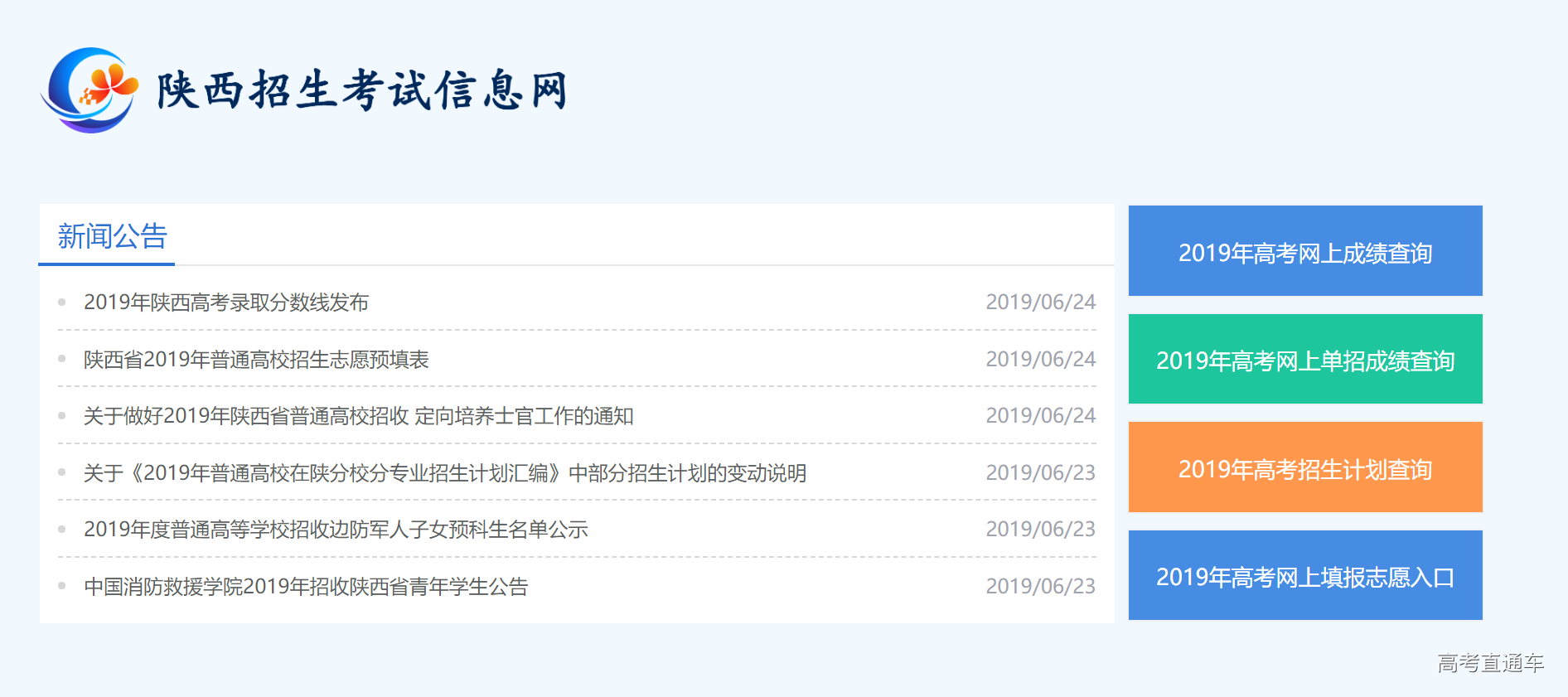Open the 招生计划汇编 变动说明 announcement link
Image resolution: width=1568 pixels, height=697 pixels.
pyautogui.click(x=445, y=473)
